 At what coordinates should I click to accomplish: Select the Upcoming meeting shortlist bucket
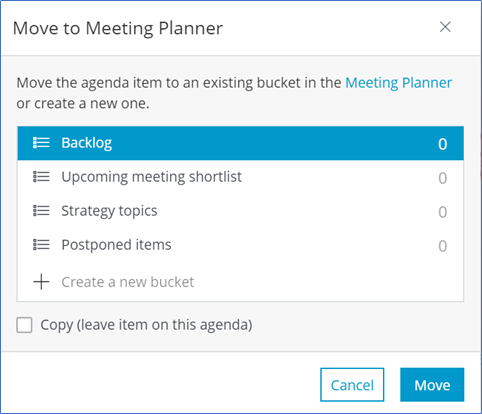coord(240,177)
